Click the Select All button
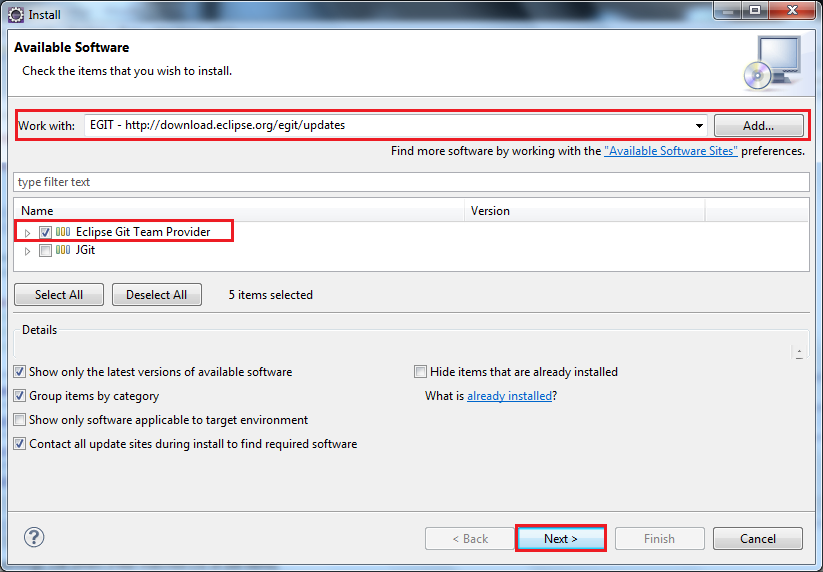The height and width of the screenshot is (572, 823). pos(59,294)
